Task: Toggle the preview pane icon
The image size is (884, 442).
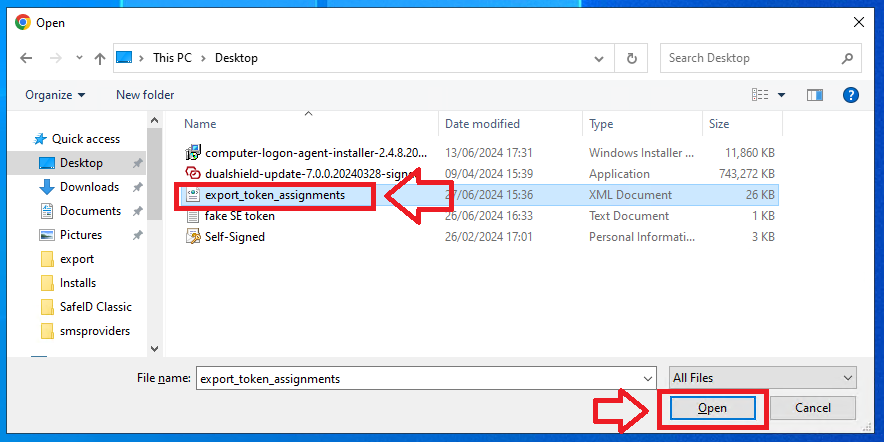Action: (x=815, y=95)
